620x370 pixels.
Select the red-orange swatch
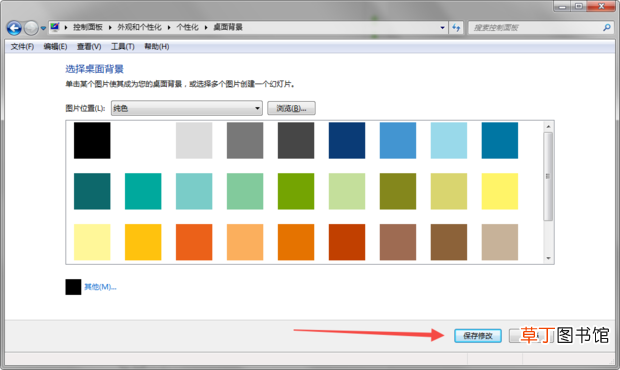[x=194, y=242]
